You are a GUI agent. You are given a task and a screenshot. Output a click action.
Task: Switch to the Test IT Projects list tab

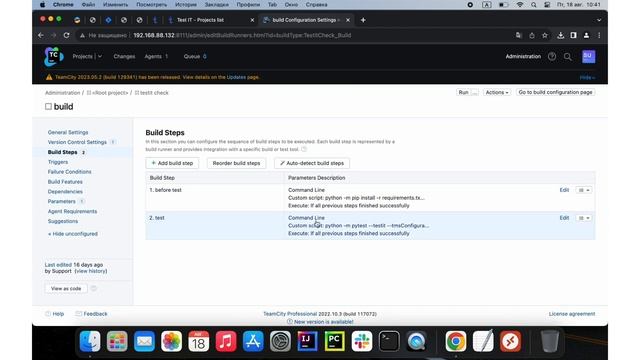(211, 20)
